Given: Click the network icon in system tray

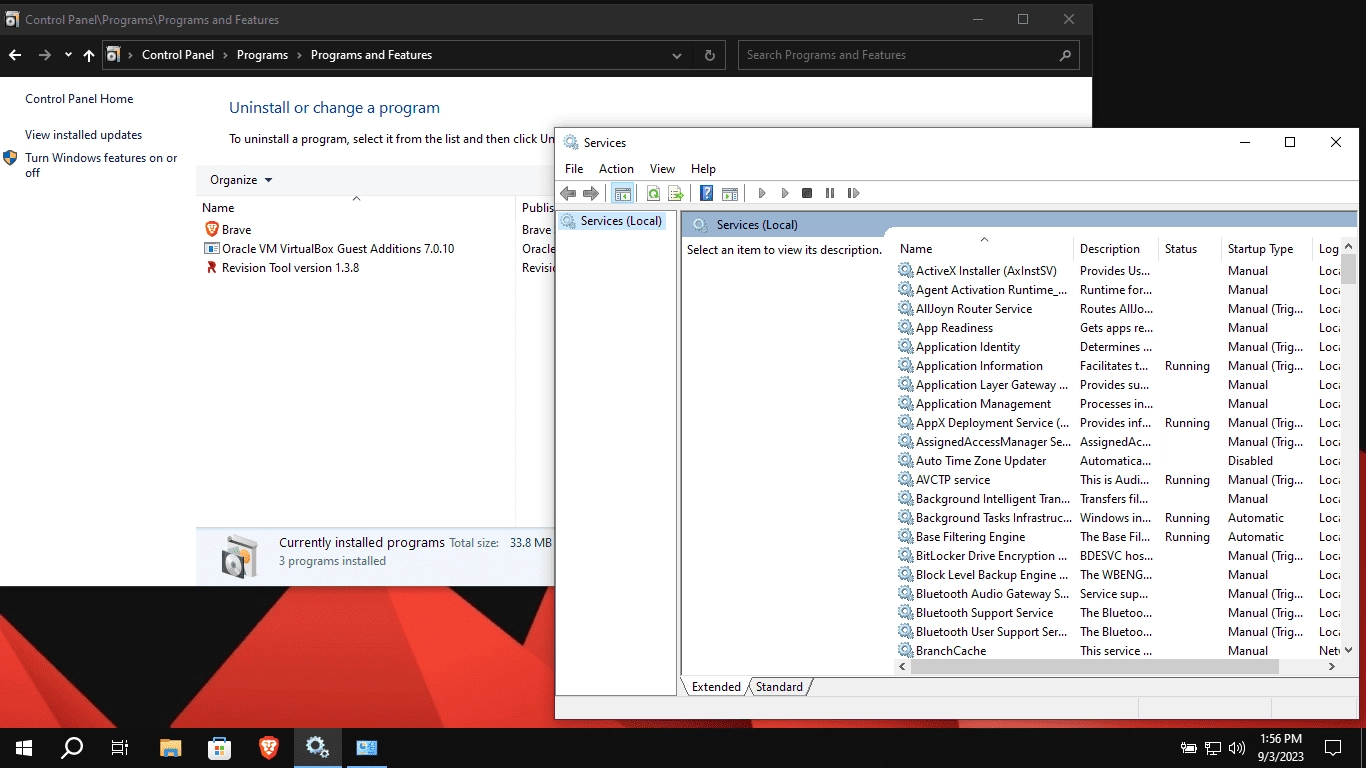Looking at the screenshot, I should (1213, 747).
